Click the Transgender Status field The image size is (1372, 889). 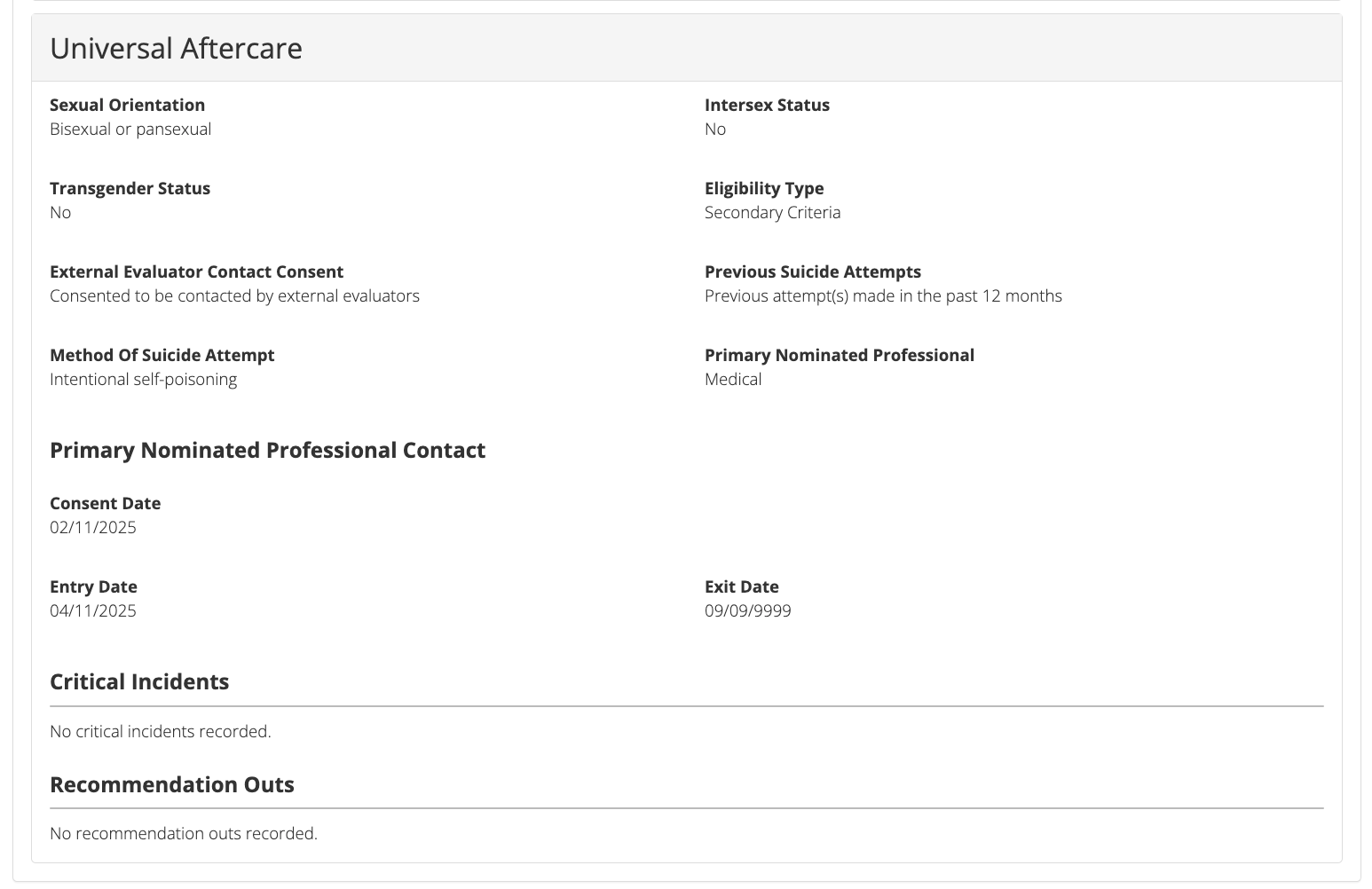130,188
